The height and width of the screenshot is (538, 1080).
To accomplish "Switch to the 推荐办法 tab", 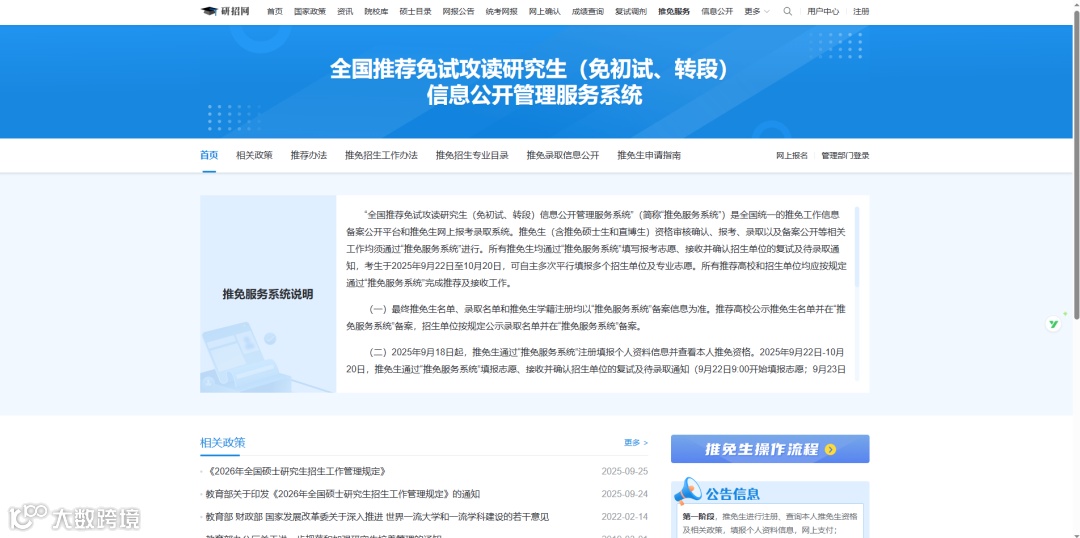I will [x=309, y=155].
